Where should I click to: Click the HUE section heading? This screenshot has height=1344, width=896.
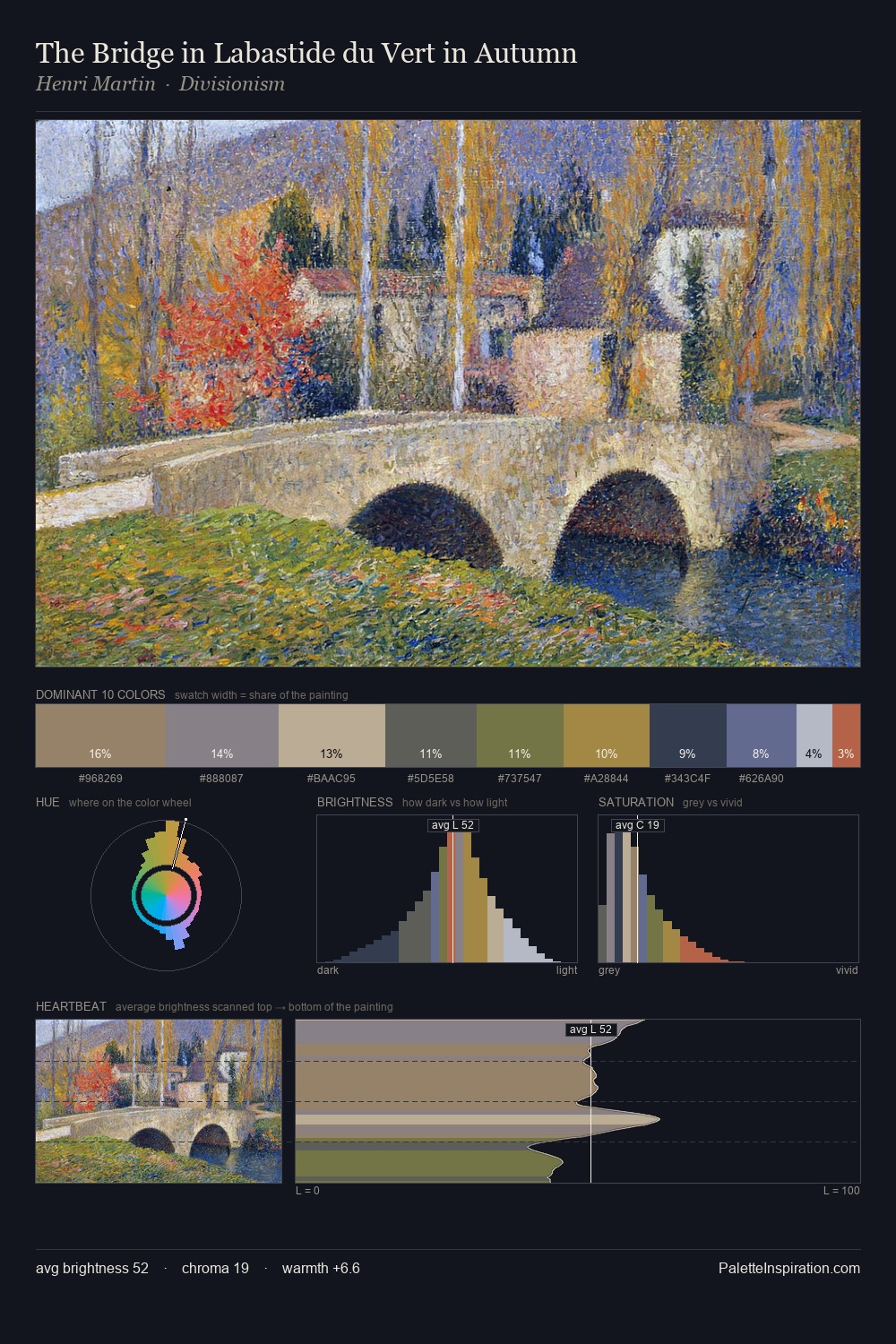47,802
